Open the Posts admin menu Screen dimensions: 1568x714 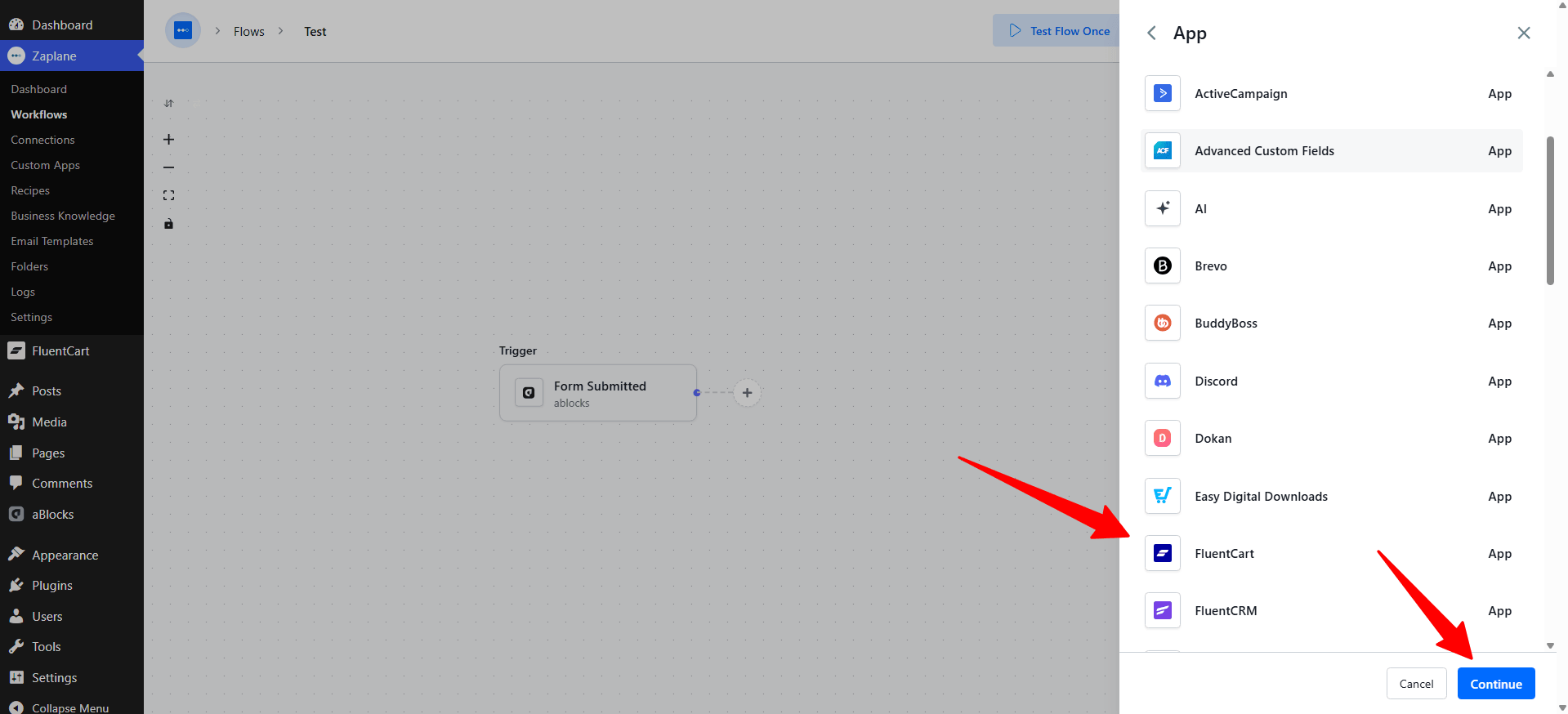click(x=72, y=390)
